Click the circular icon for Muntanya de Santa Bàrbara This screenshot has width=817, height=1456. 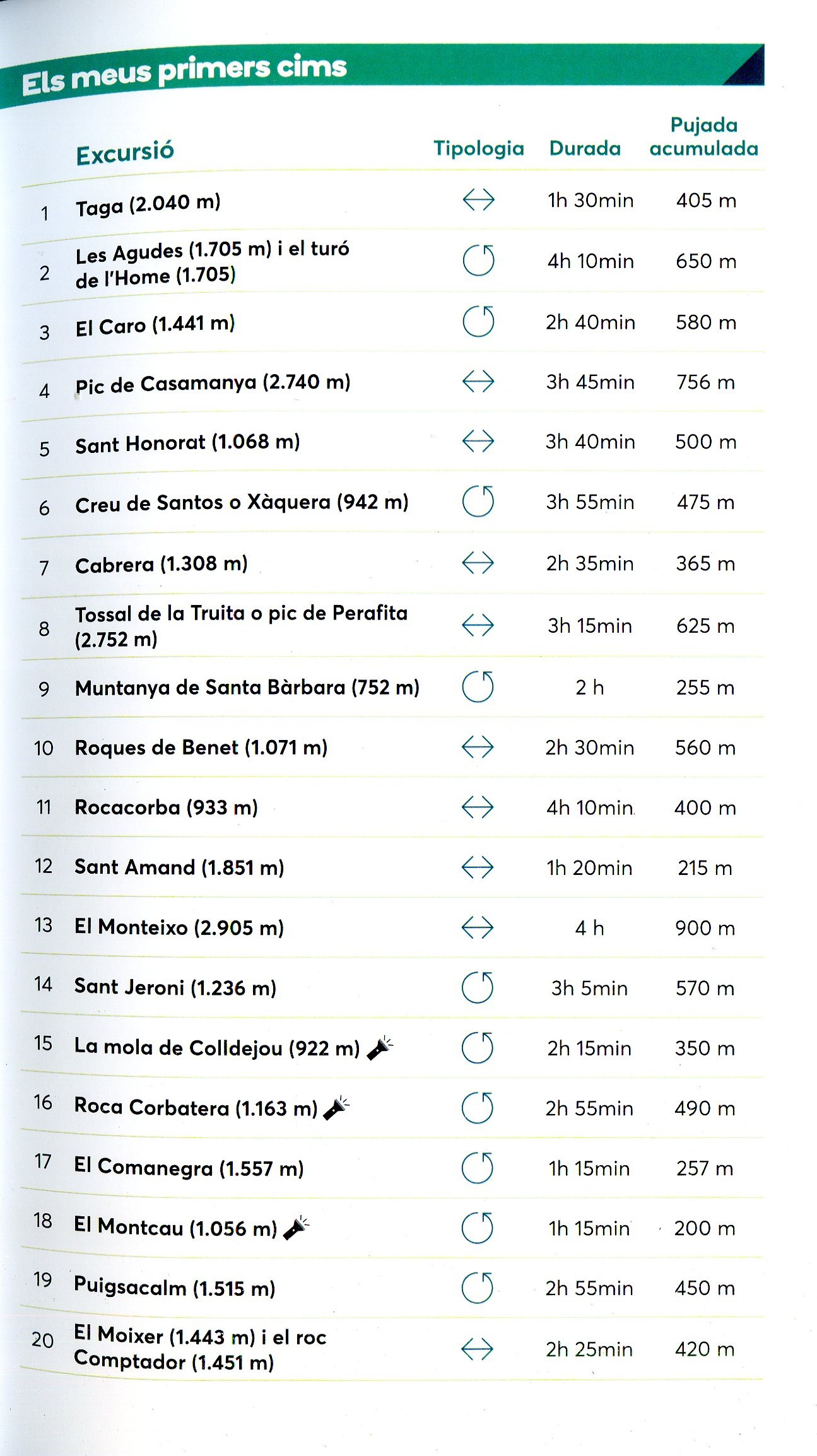[x=478, y=687]
